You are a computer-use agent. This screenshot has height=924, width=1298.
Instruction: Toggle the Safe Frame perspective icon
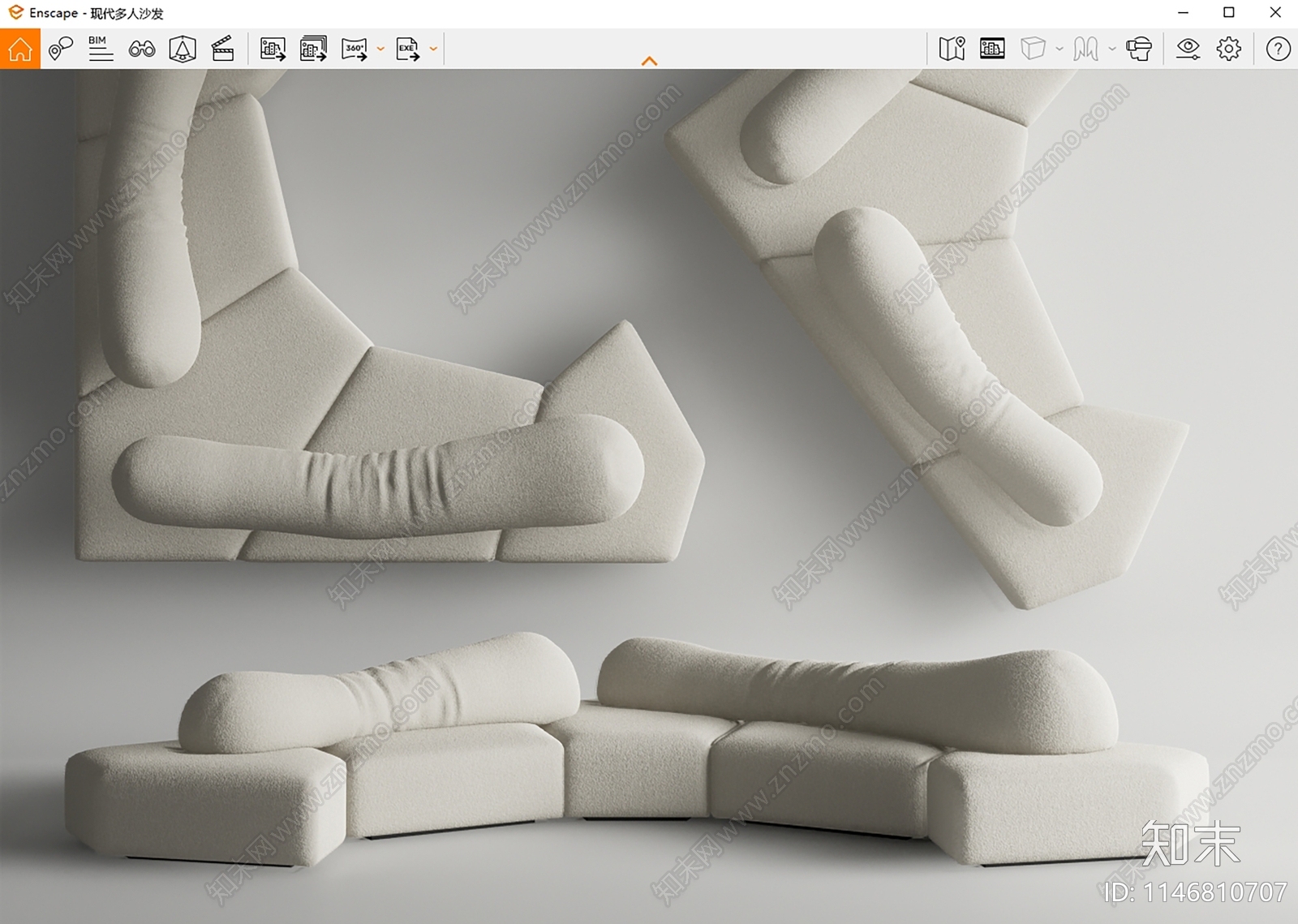[183, 49]
